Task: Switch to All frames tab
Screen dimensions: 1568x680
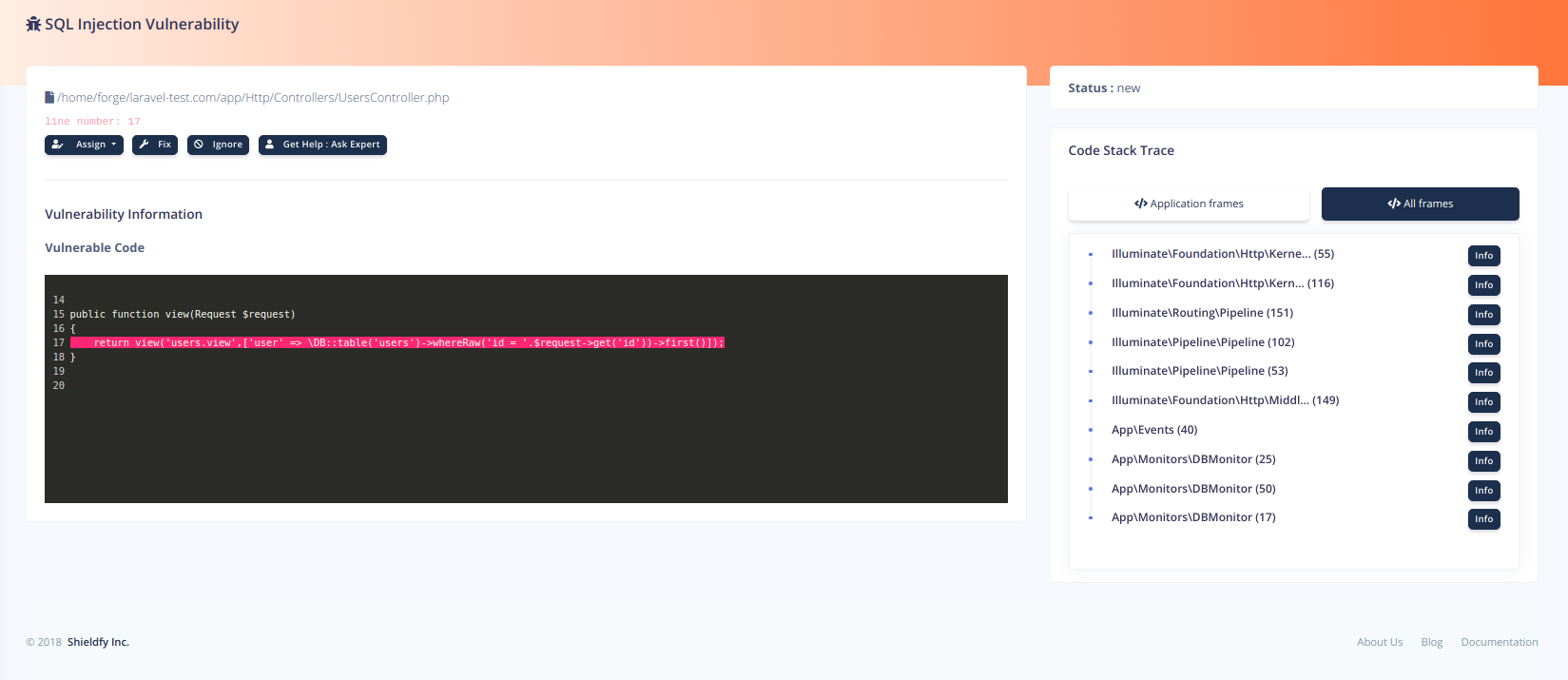Action: [1420, 204]
